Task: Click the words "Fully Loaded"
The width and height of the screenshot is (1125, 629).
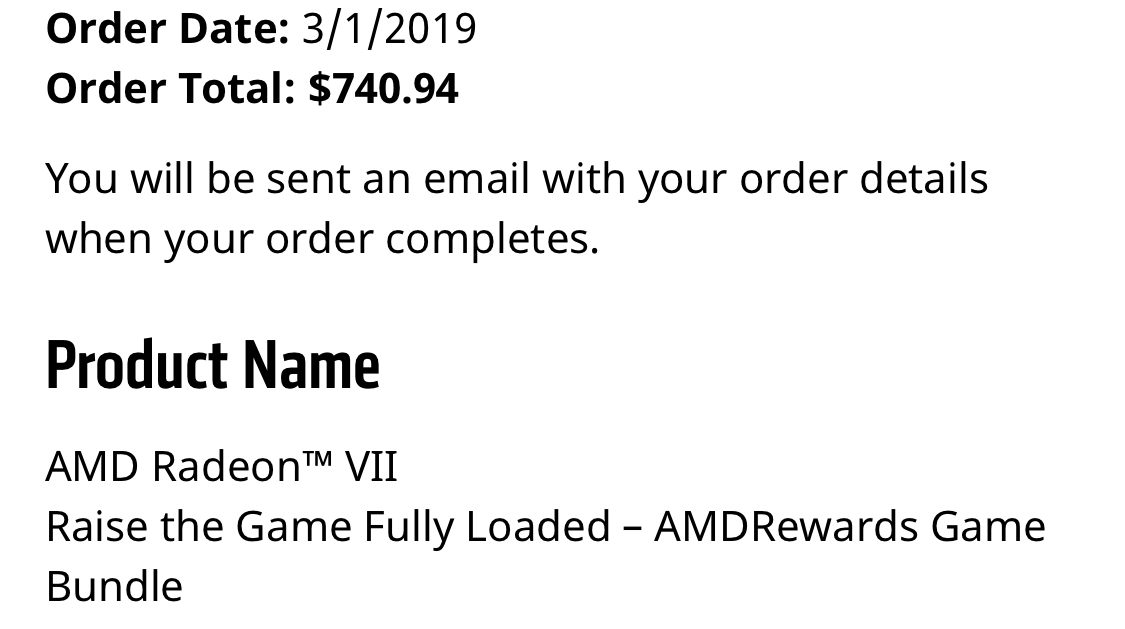Action: click(x=487, y=529)
